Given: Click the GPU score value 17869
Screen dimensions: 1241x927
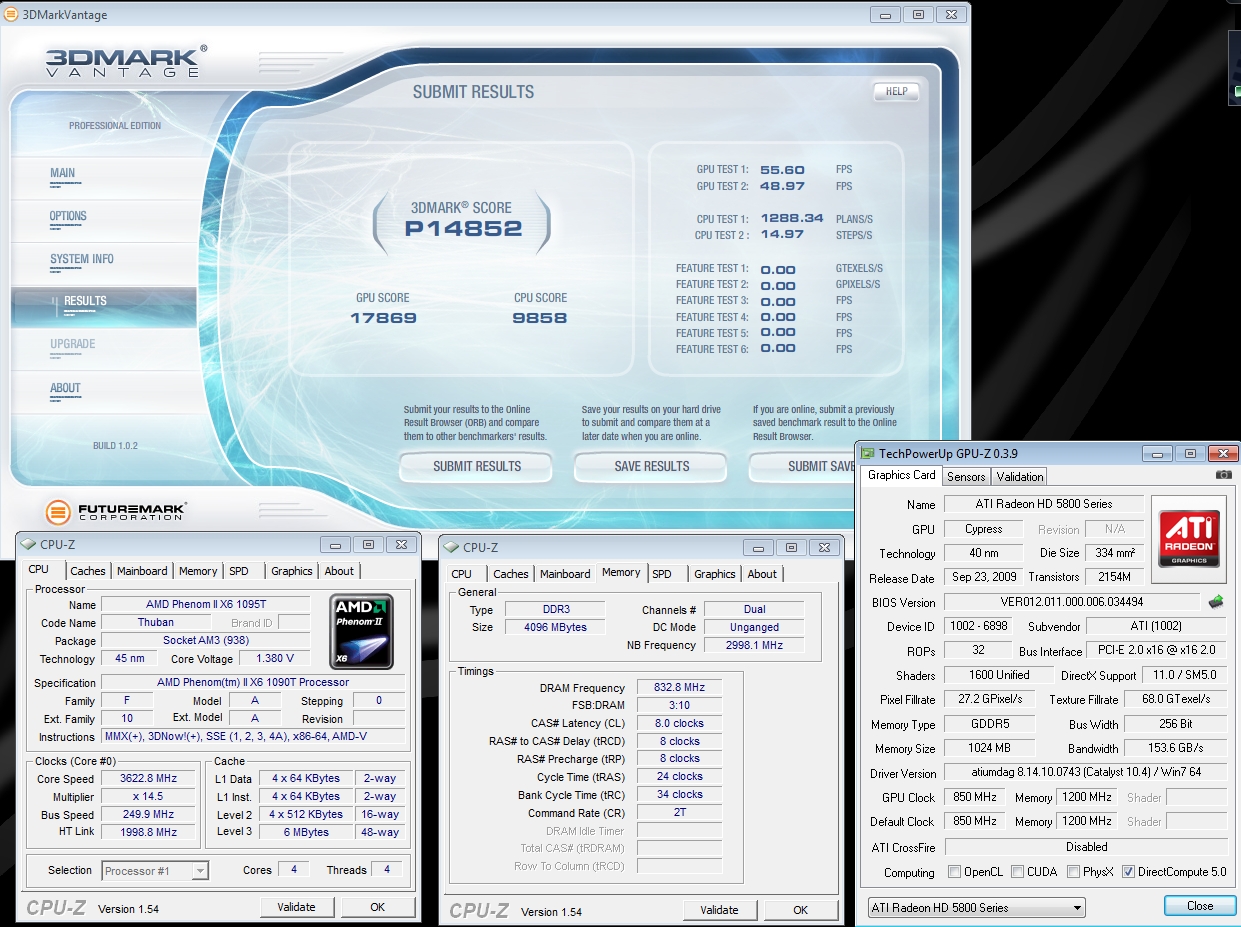Looking at the screenshot, I should [383, 318].
